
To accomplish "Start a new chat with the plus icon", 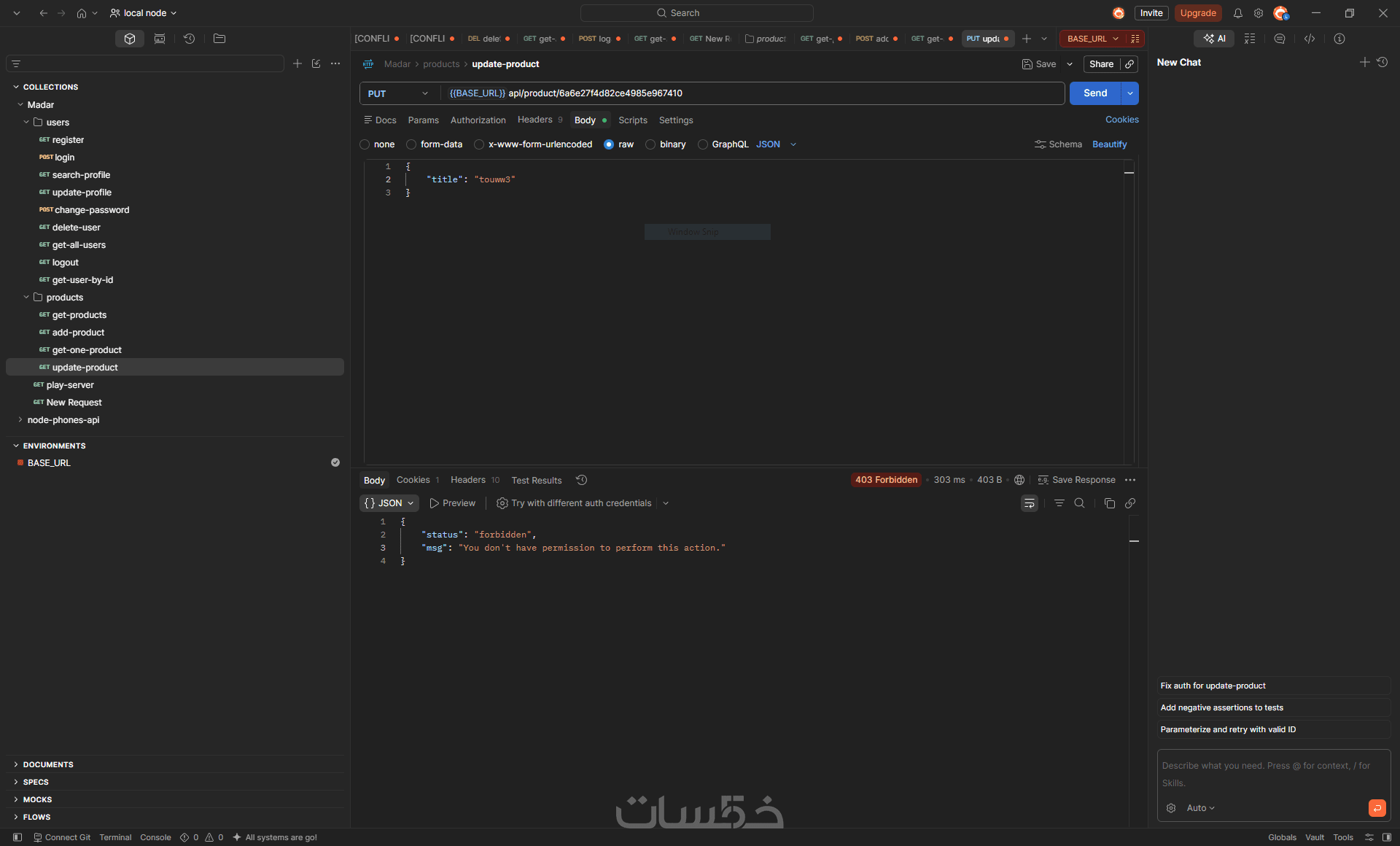I will pyautogui.click(x=1365, y=63).
